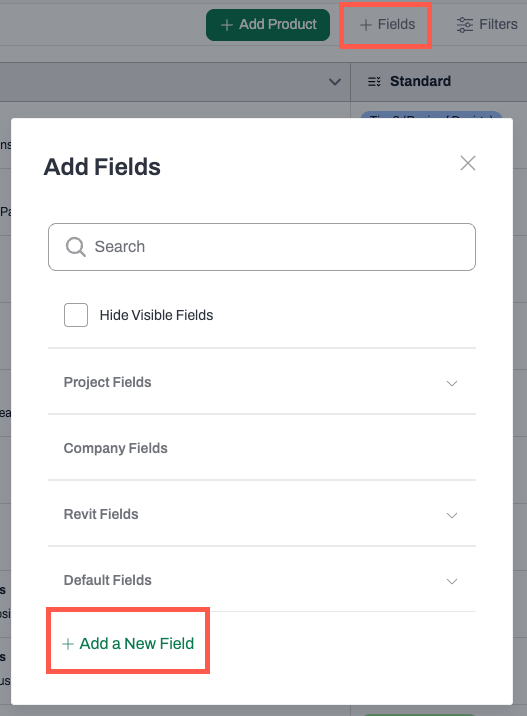The image size is (527, 716).
Task: Click the plus icon beside Fields
Action: (365, 25)
